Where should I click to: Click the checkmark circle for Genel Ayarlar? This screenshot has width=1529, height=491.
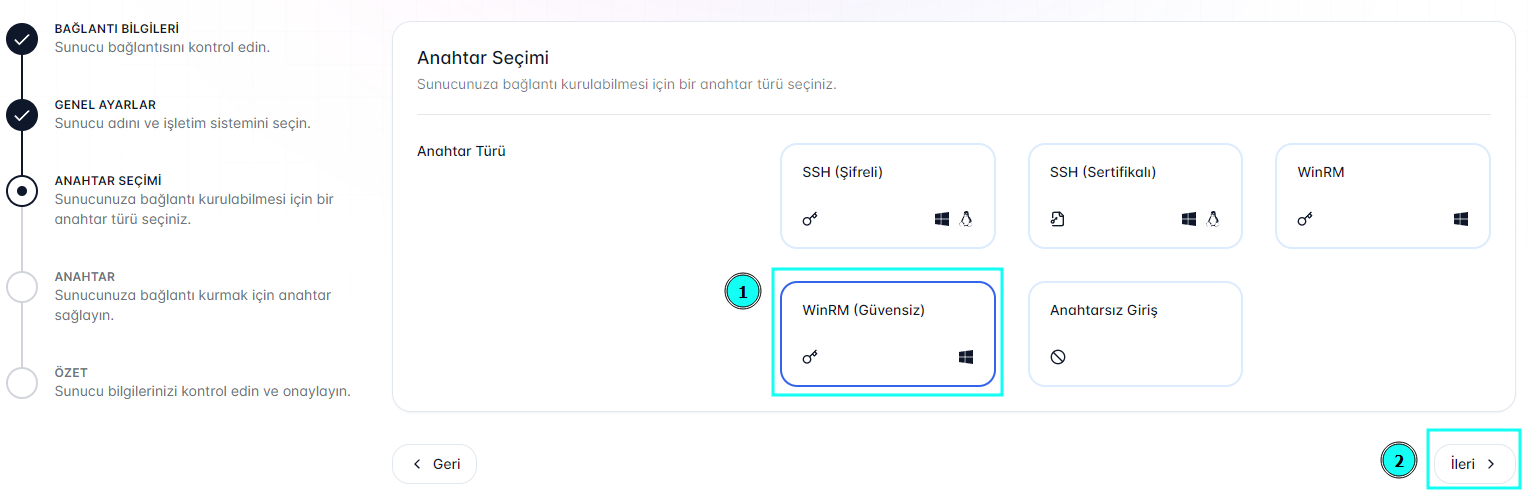click(22, 115)
